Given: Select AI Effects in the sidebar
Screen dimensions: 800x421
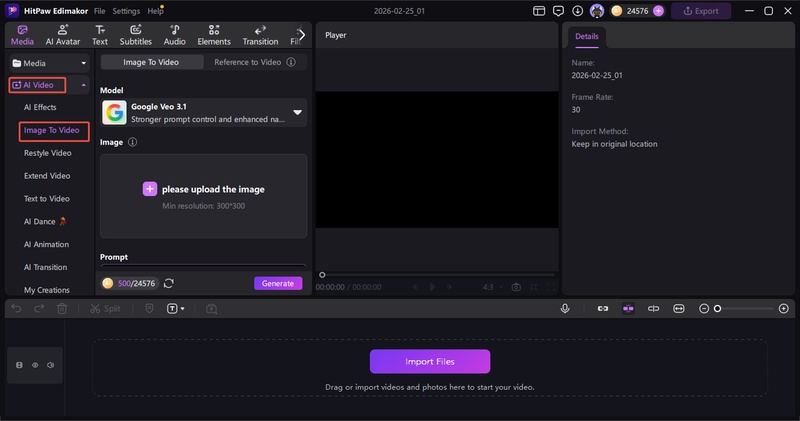Looking at the screenshot, I should (x=40, y=107).
